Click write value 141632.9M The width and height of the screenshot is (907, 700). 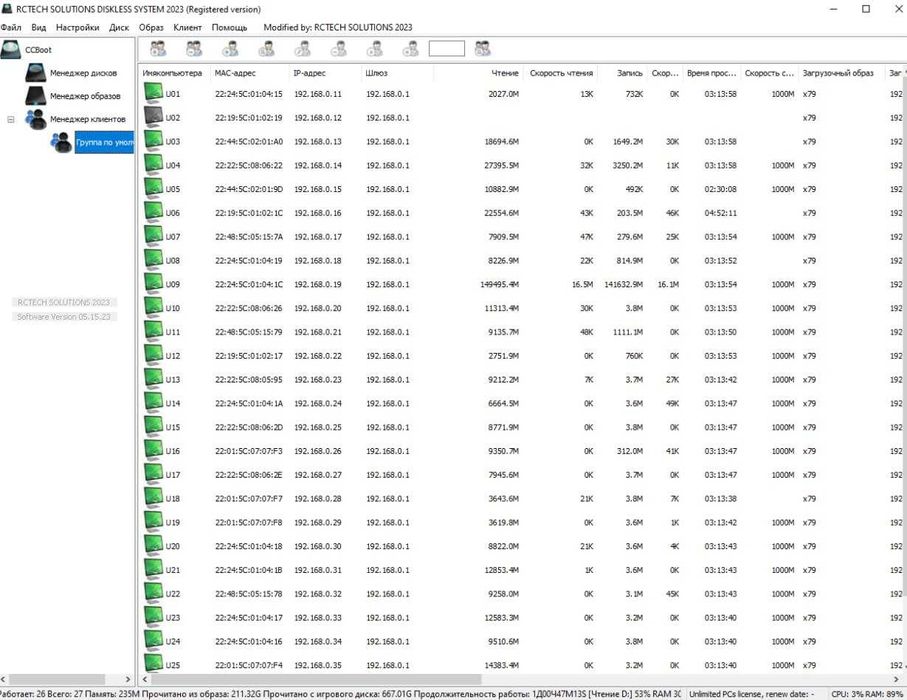[x=624, y=284]
